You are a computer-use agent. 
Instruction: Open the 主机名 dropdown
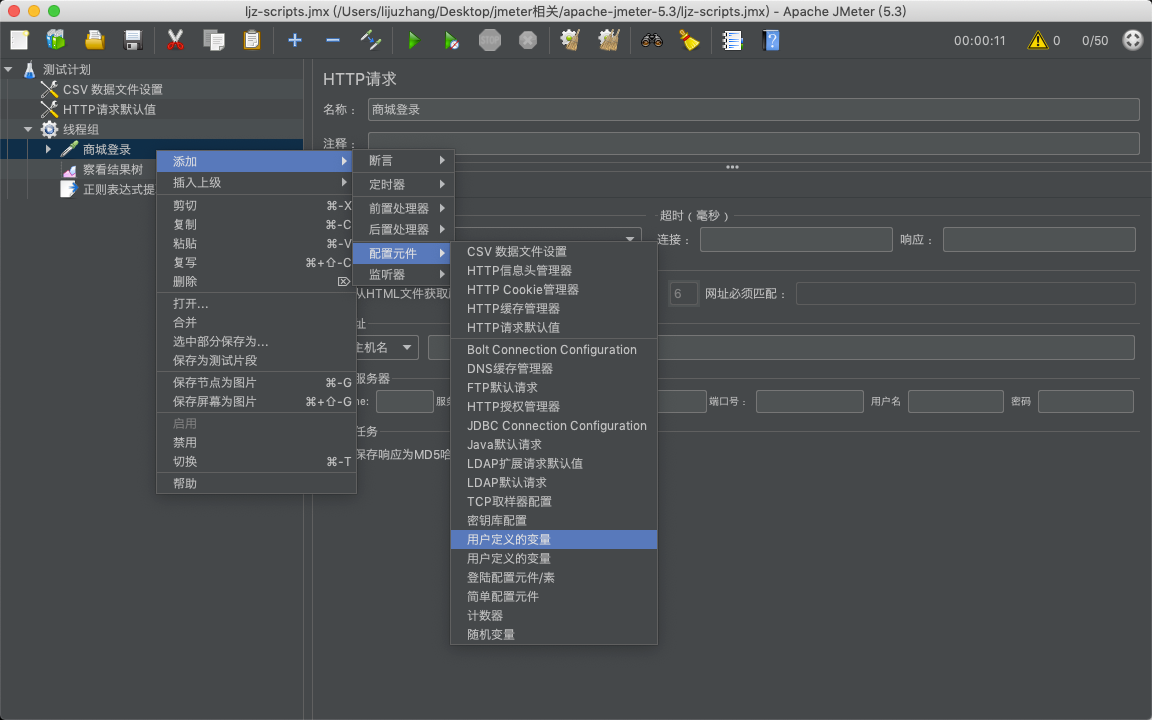click(x=406, y=348)
